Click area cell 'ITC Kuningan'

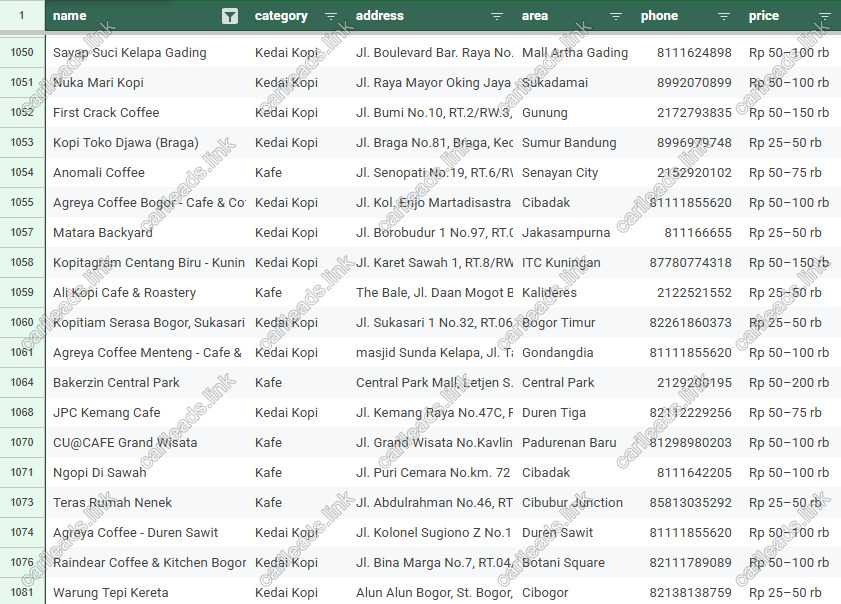point(573,263)
